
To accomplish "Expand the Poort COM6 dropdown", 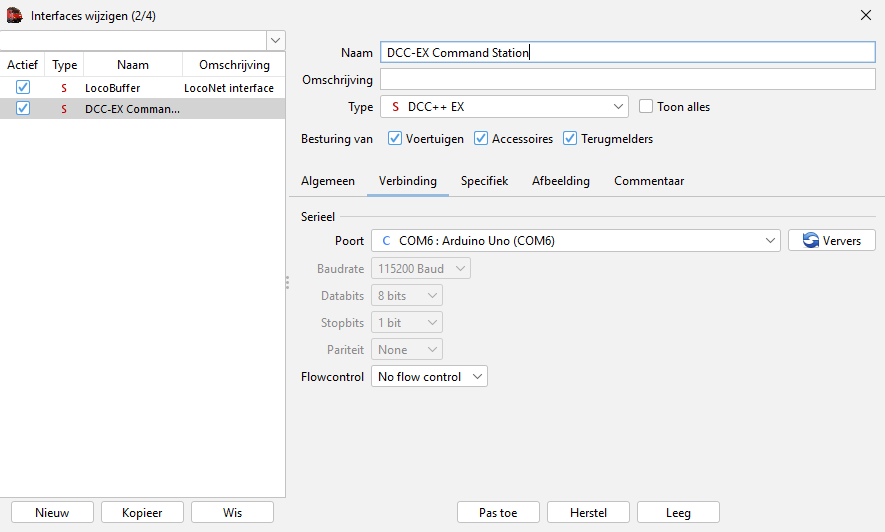I will pyautogui.click(x=769, y=241).
